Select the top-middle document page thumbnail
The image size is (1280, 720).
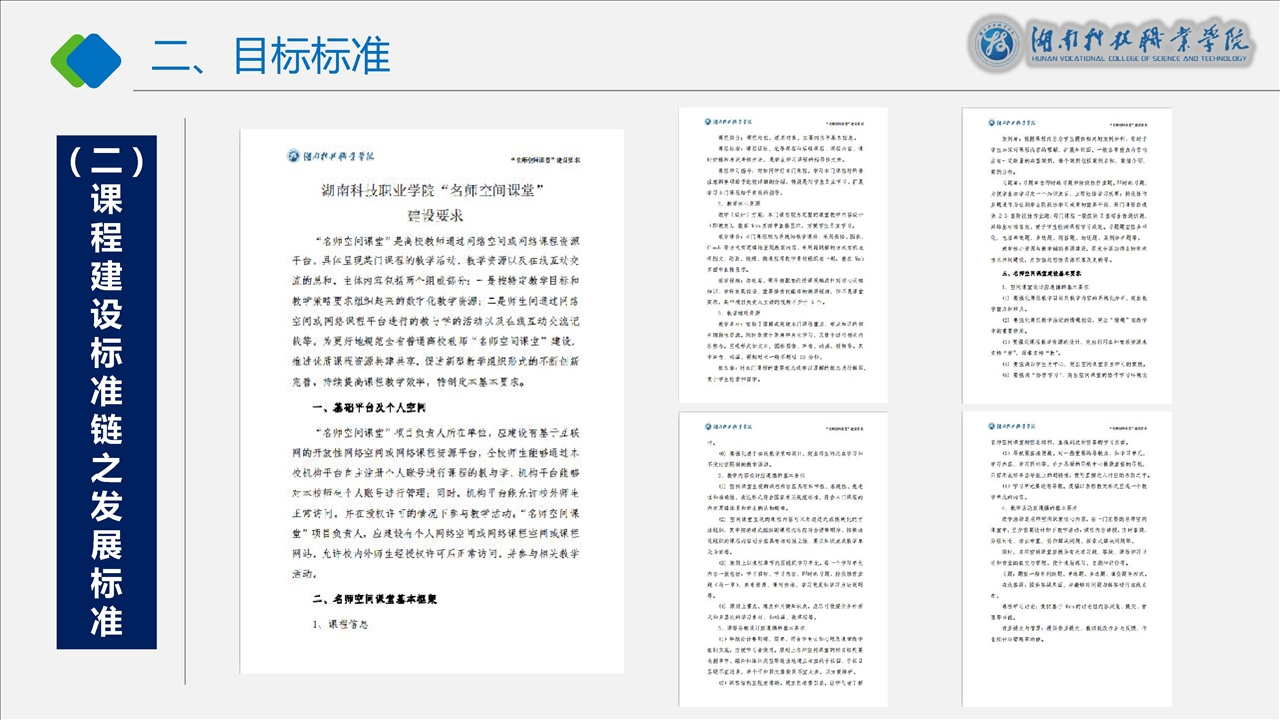[783, 255]
